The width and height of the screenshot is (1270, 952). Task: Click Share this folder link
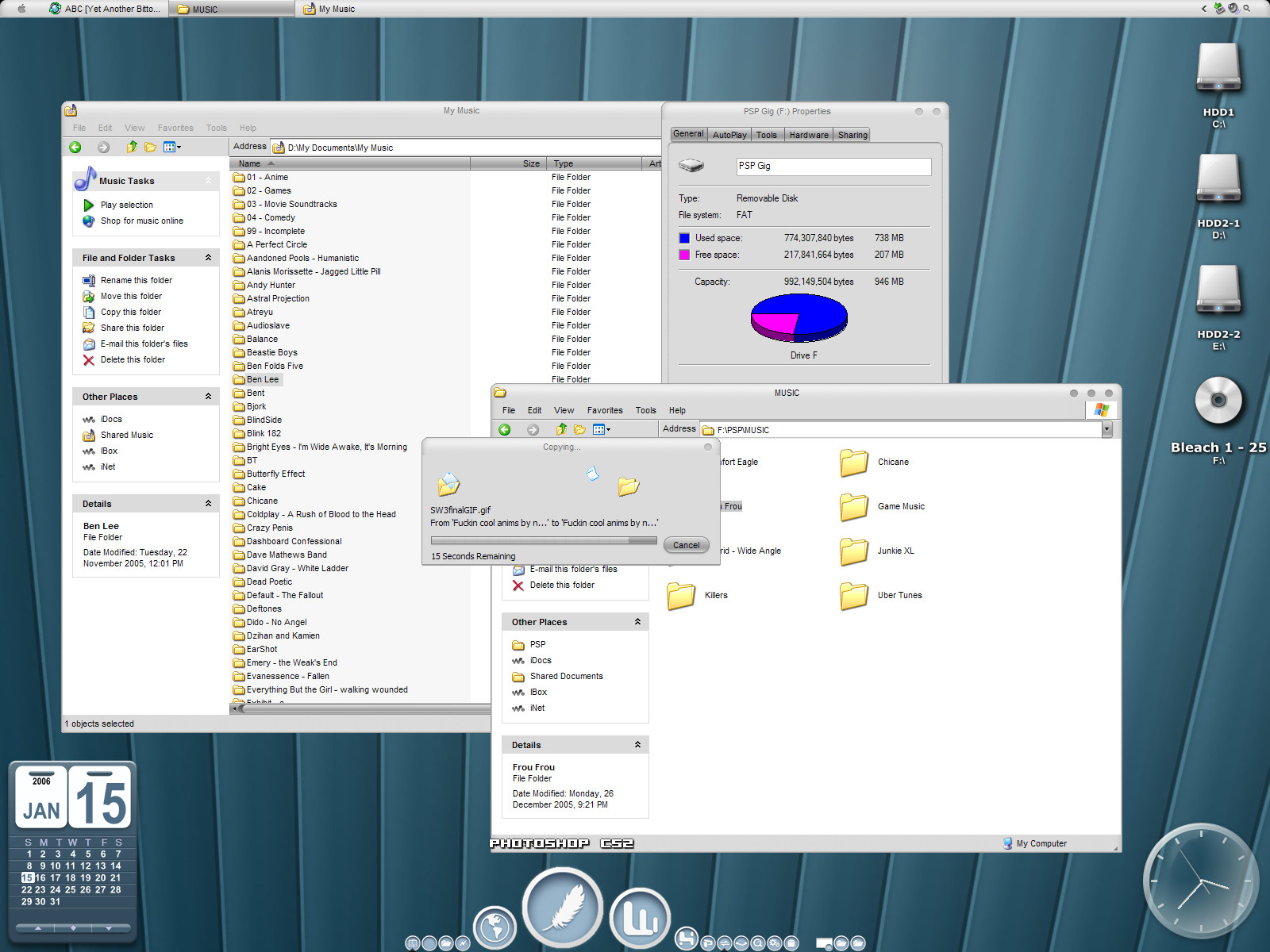[x=133, y=328]
